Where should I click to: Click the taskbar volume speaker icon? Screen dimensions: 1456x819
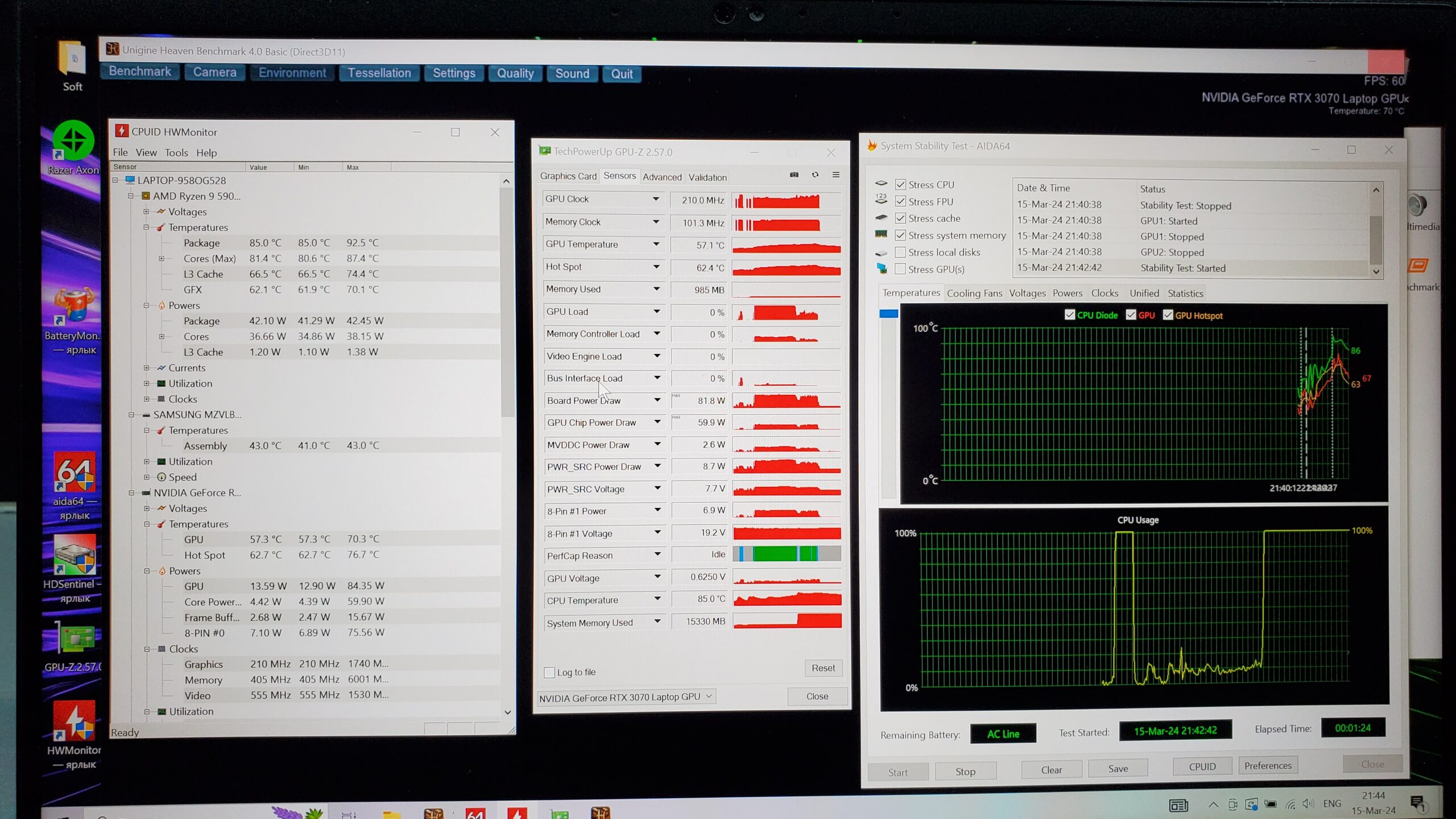tap(1308, 804)
